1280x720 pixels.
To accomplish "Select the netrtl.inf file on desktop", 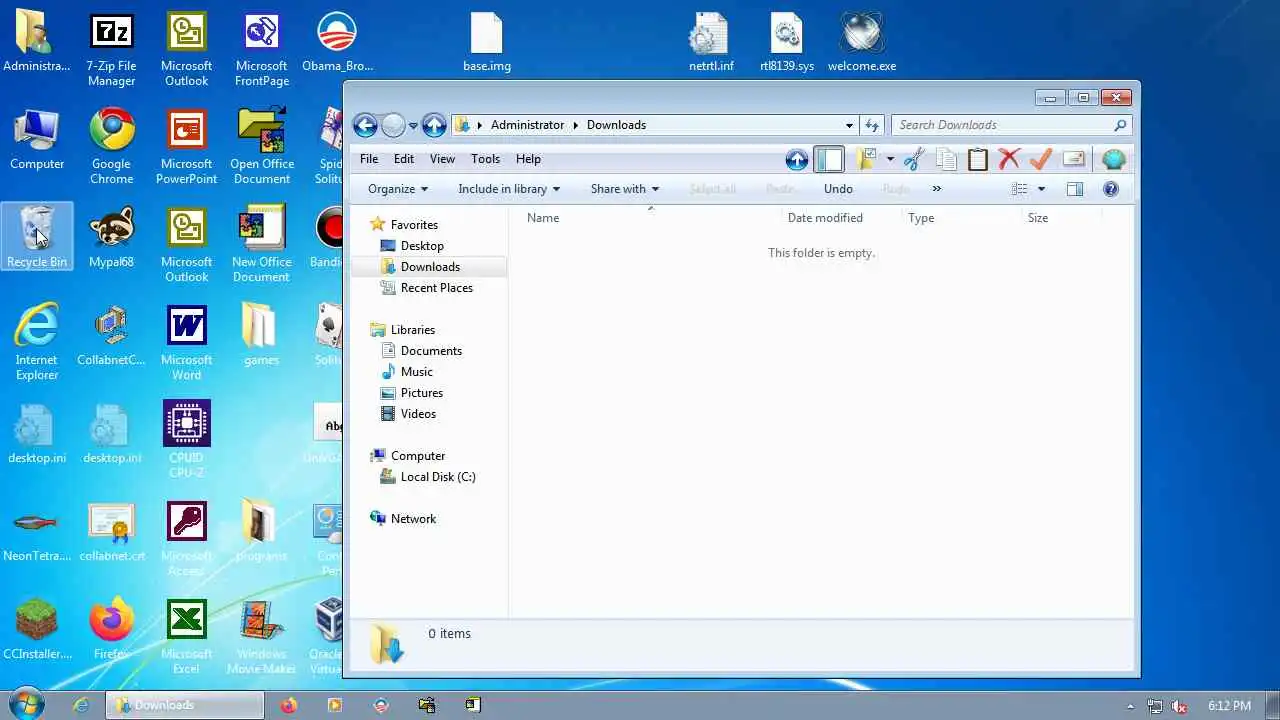I will 711,43.
